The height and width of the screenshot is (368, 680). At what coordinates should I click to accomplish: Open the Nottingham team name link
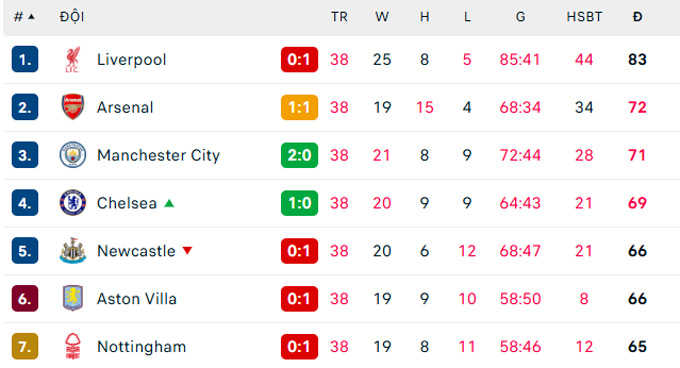pyautogui.click(x=141, y=346)
